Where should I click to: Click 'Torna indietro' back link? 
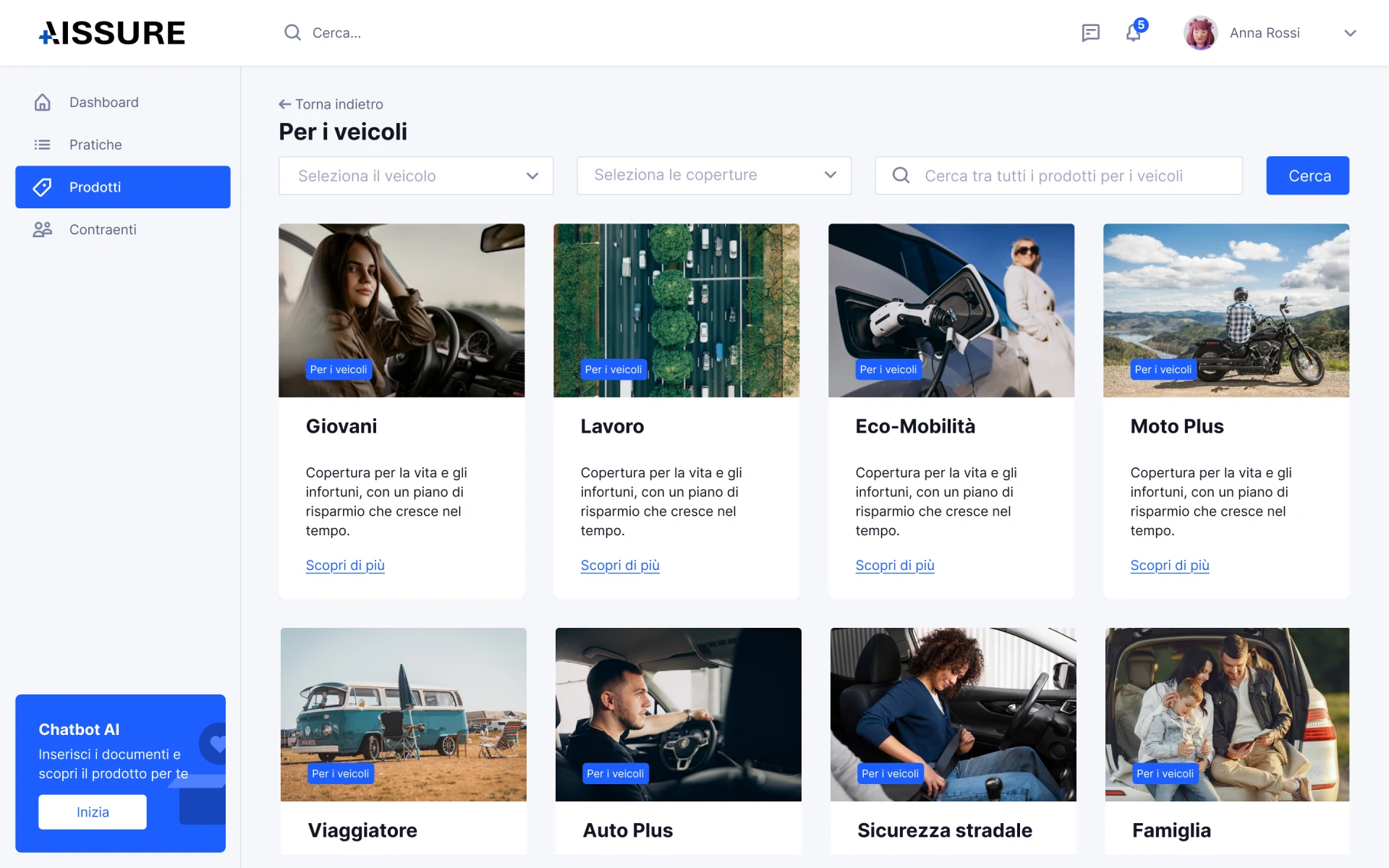331,104
